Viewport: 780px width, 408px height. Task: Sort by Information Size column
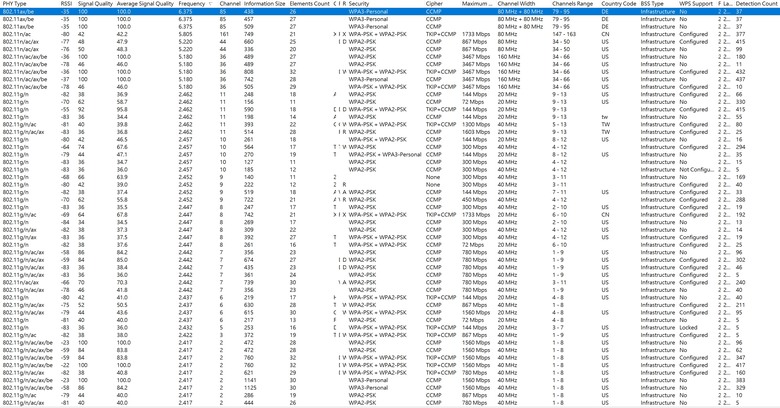[265, 3]
